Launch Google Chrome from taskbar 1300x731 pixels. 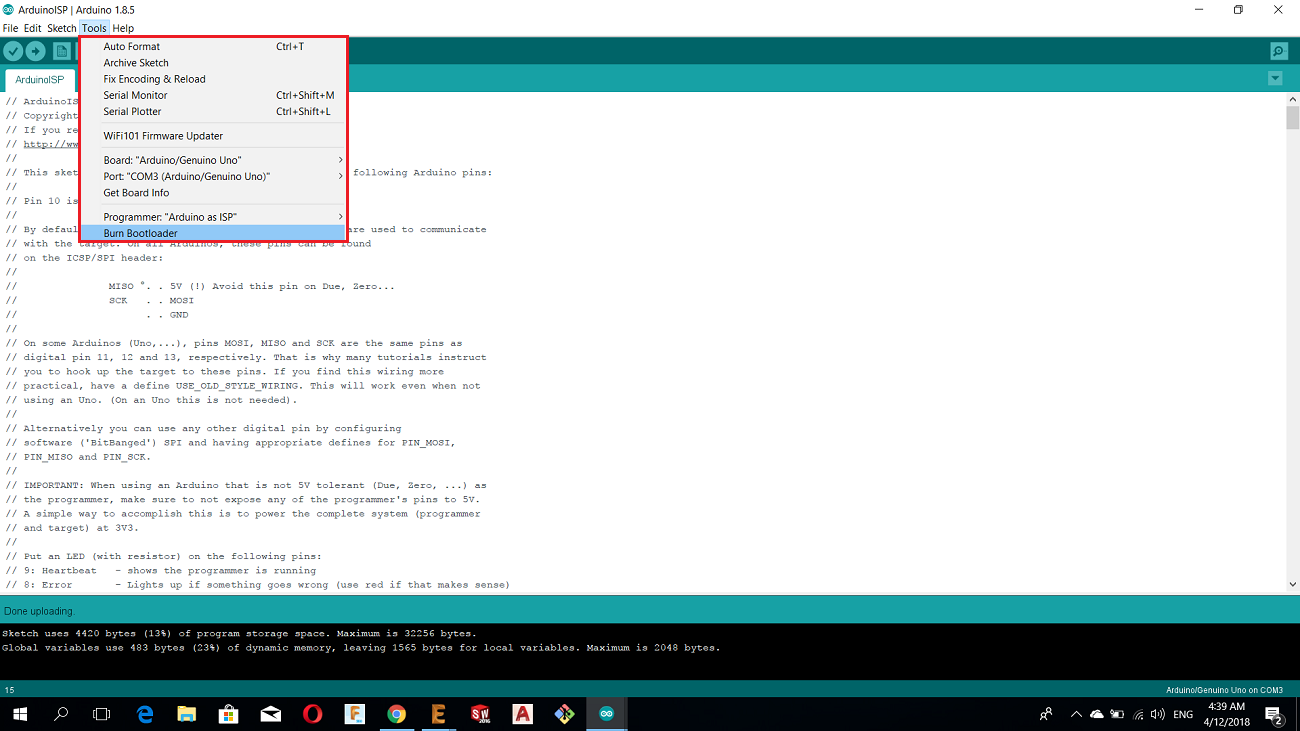tap(396, 714)
